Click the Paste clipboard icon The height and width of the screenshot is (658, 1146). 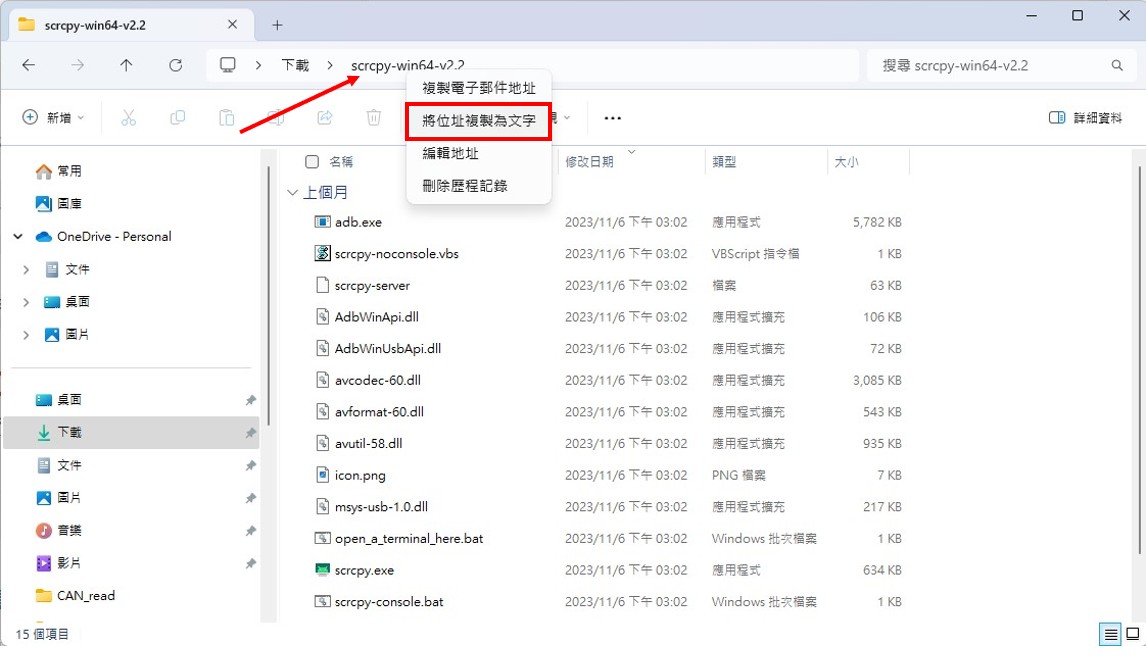[227, 118]
